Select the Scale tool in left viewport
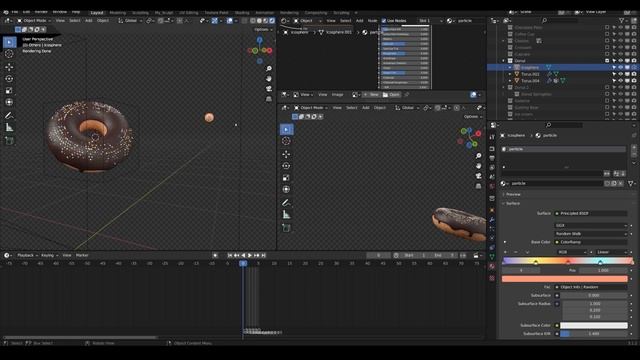Image resolution: width=640 pixels, height=360 pixels. tap(9, 91)
